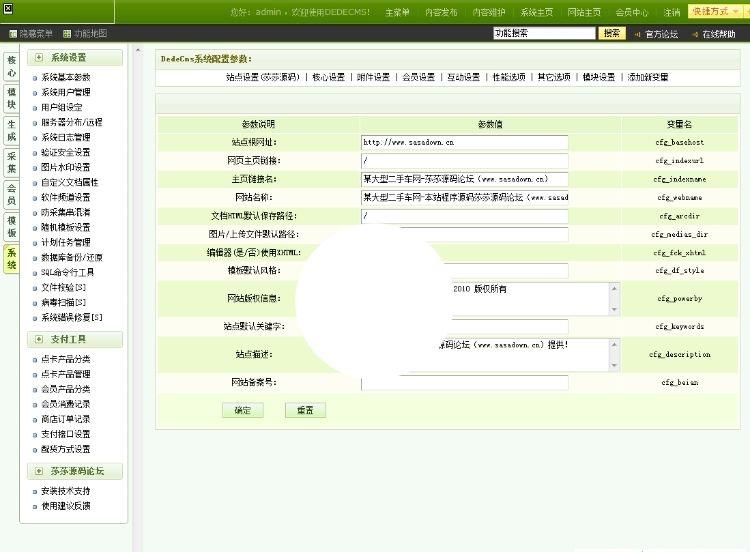Select the 模板 vertical side tab
The height and width of the screenshot is (552, 750).
11,226
